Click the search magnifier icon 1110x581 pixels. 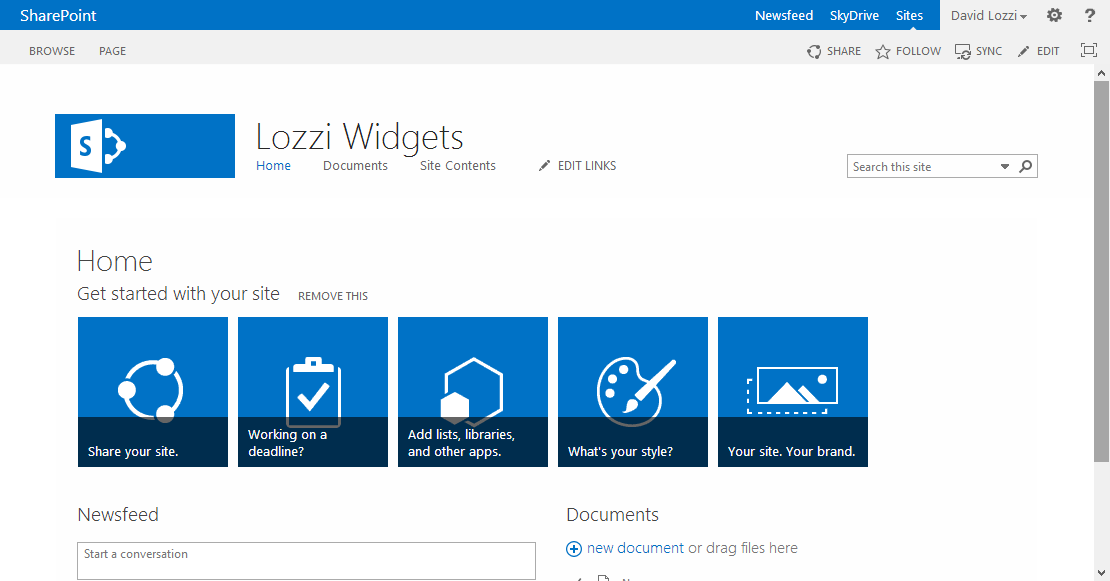pos(1025,167)
